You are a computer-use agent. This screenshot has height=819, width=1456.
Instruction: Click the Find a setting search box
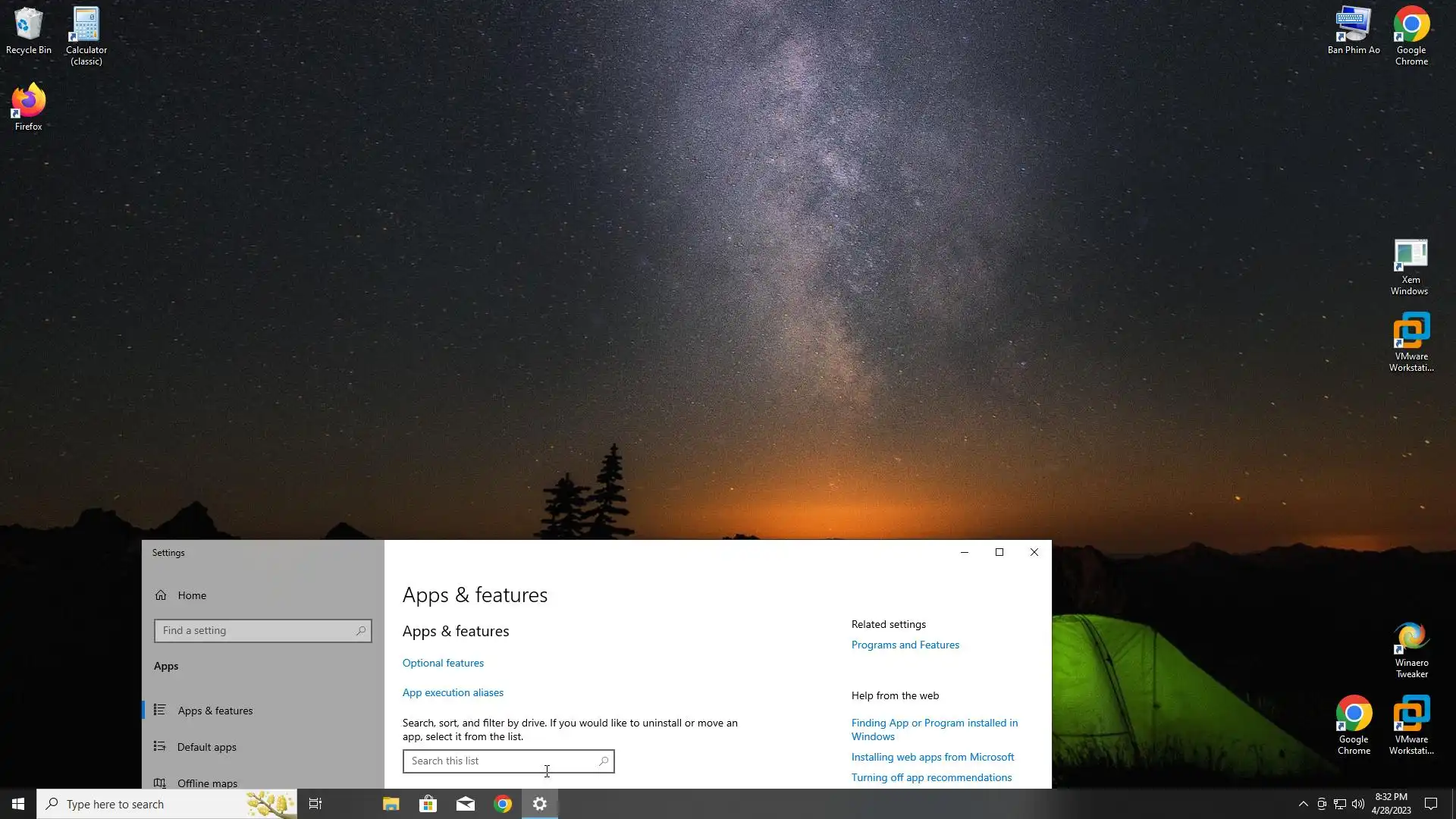tap(256, 630)
